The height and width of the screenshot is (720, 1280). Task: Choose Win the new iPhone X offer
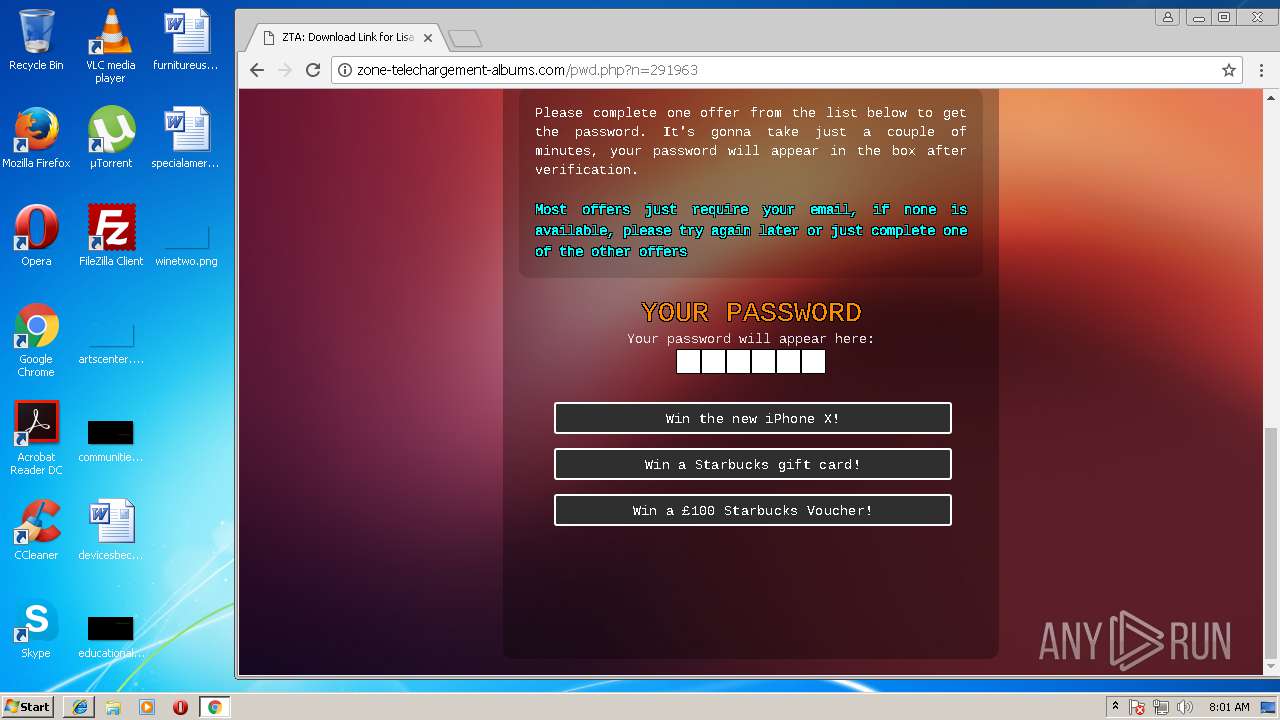coord(753,418)
